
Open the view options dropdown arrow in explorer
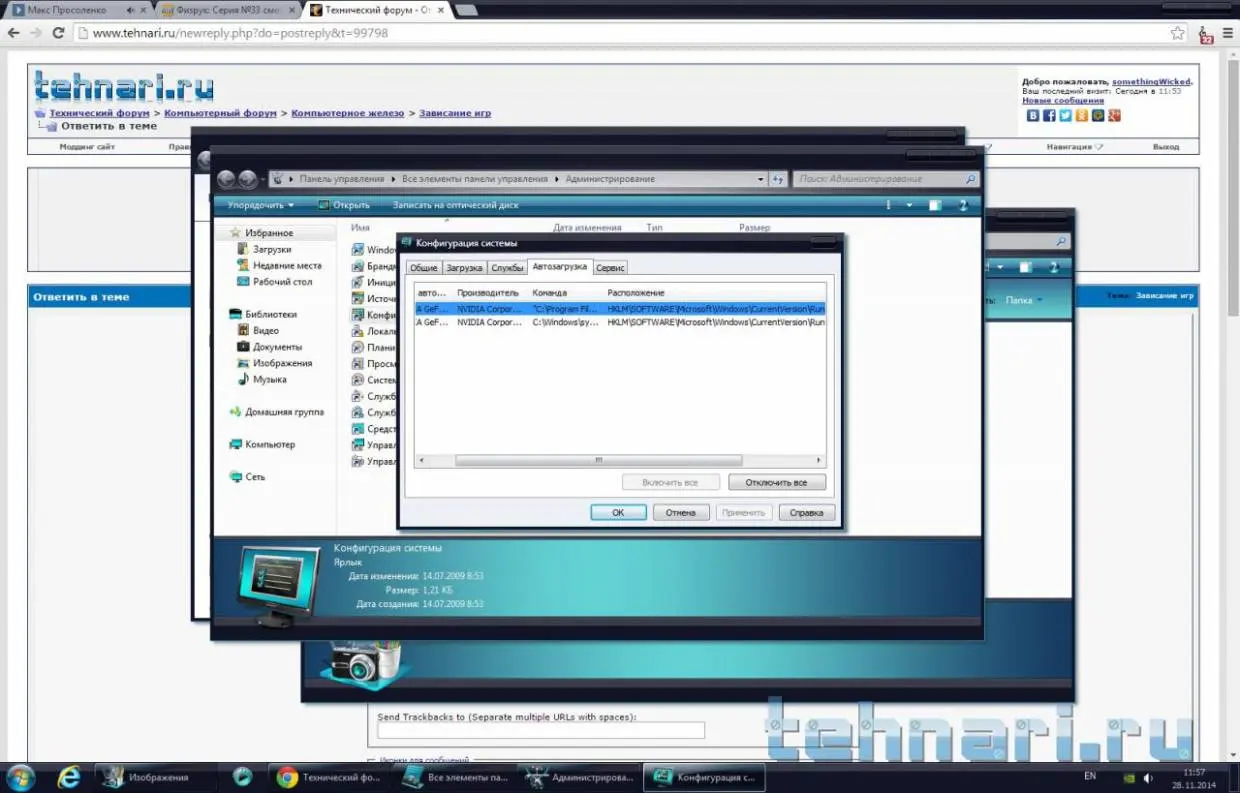click(x=909, y=205)
